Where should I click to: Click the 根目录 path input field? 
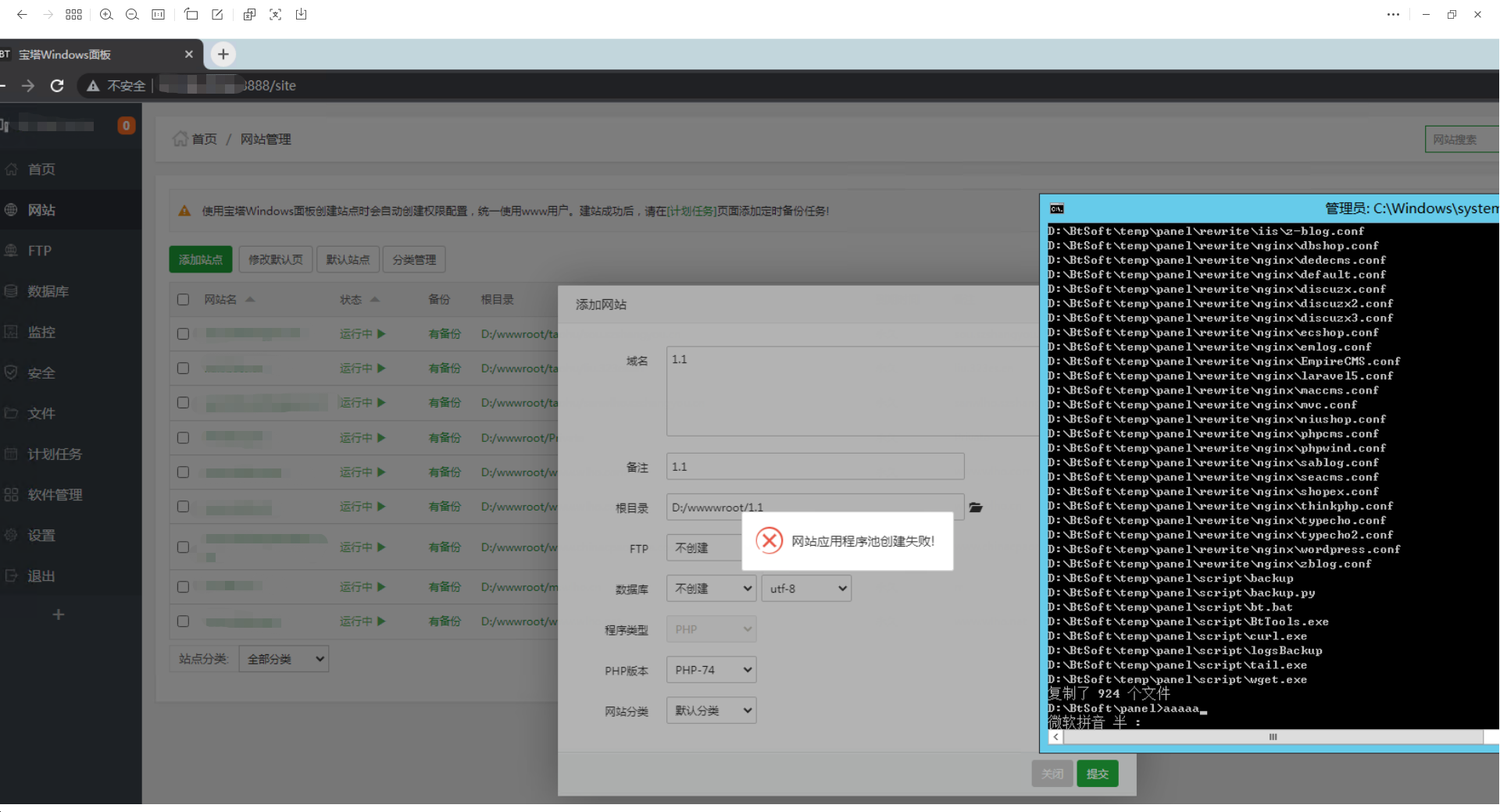815,507
